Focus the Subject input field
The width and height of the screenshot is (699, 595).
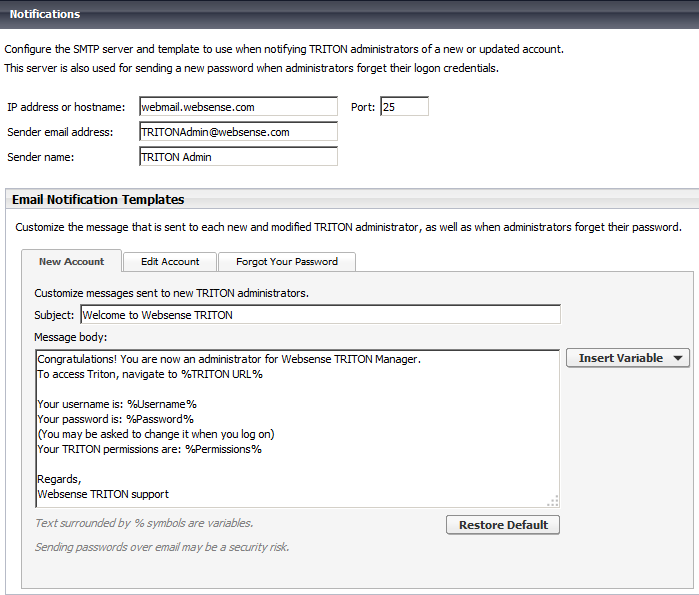(x=321, y=315)
